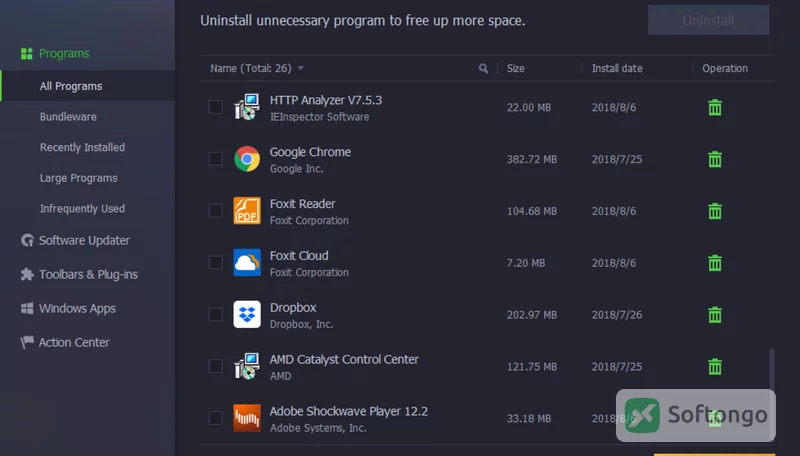Image resolution: width=800 pixels, height=456 pixels.
Task: Click the IEInspector Software publisher text
Action: pyautogui.click(x=319, y=117)
